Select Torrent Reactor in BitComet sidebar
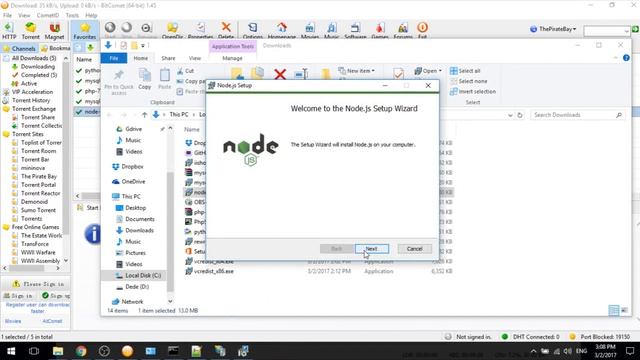This screenshot has height=360, width=640. (x=40, y=193)
